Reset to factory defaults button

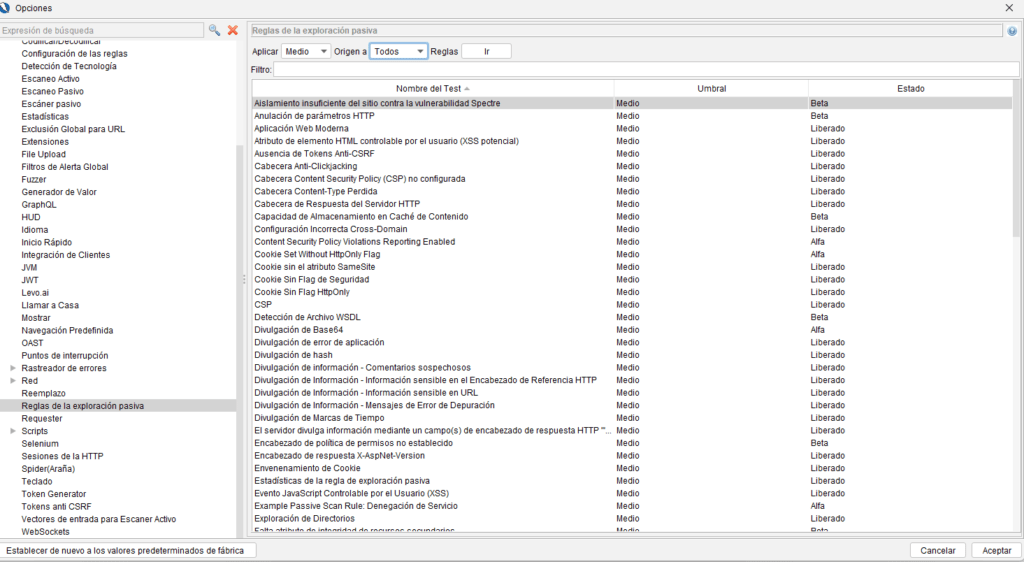coord(128,551)
